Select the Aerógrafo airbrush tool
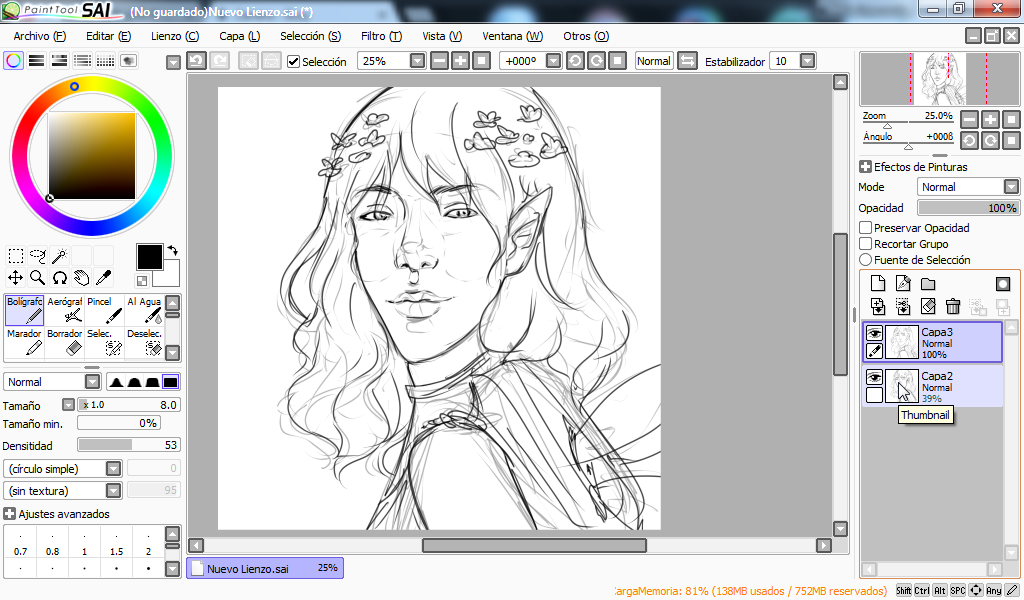This screenshot has width=1024, height=600. coord(65,310)
